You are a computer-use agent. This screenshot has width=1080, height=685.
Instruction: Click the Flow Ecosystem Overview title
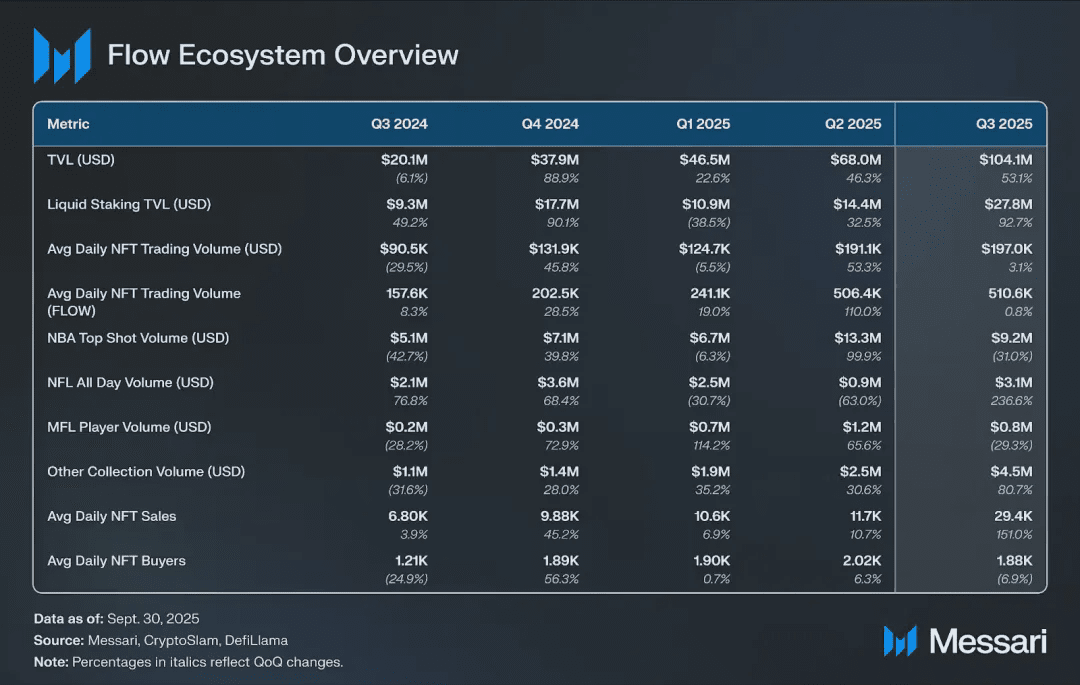tap(283, 55)
